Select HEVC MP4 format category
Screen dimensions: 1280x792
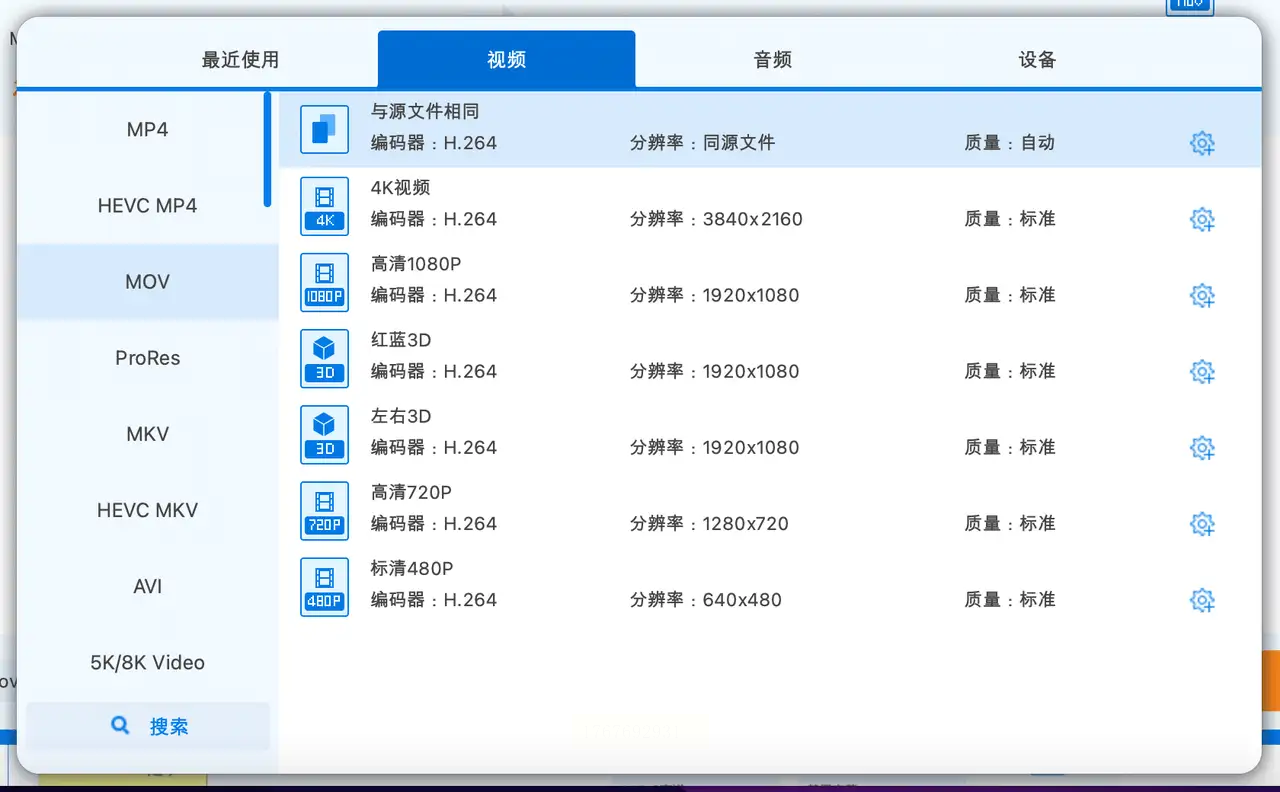147,206
